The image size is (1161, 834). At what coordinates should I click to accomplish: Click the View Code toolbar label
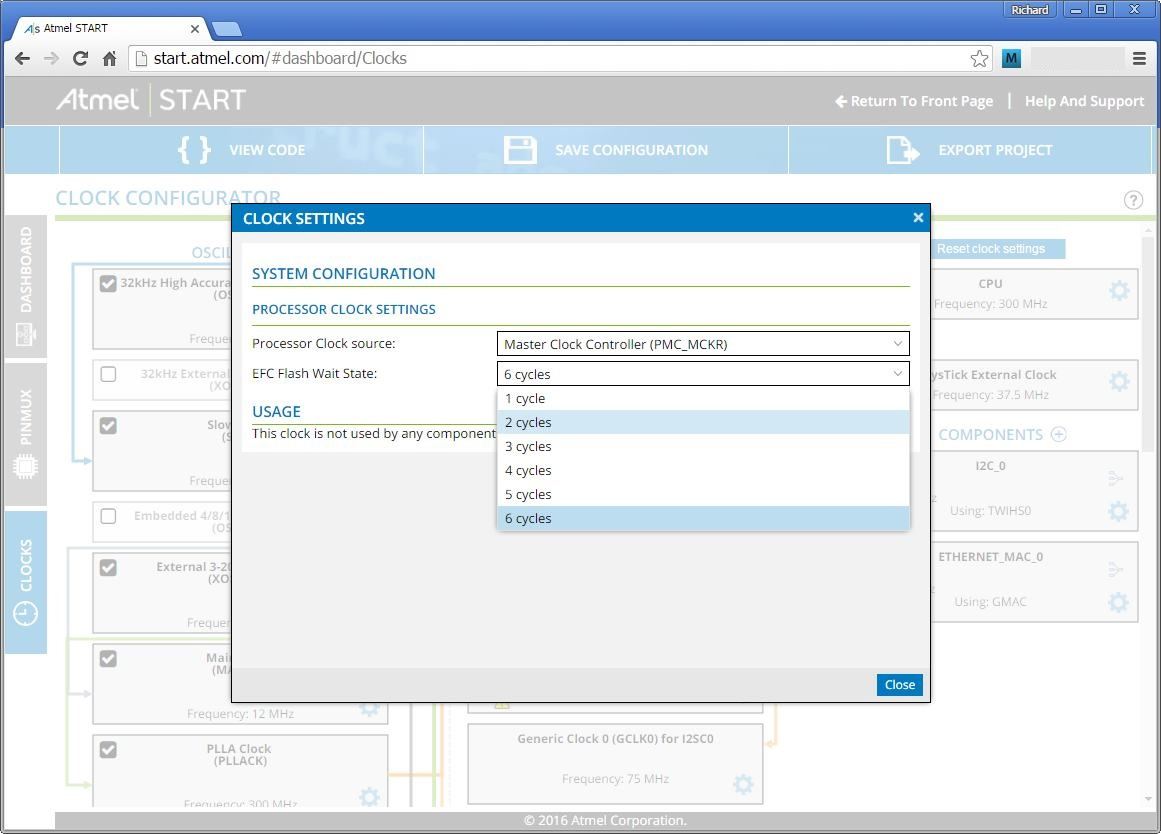pyautogui.click(x=267, y=150)
